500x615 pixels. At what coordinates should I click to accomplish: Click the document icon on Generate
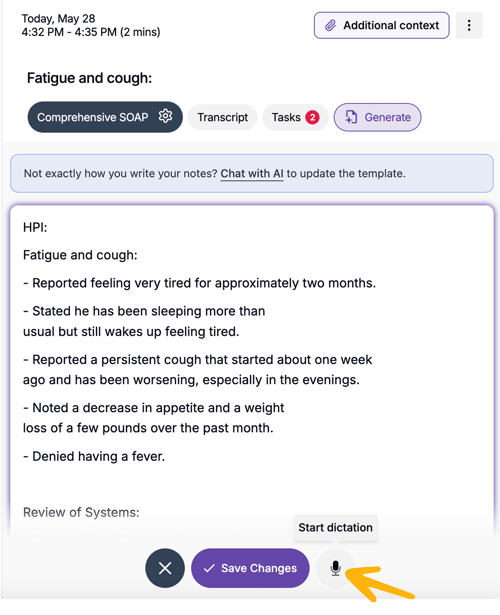(351, 117)
